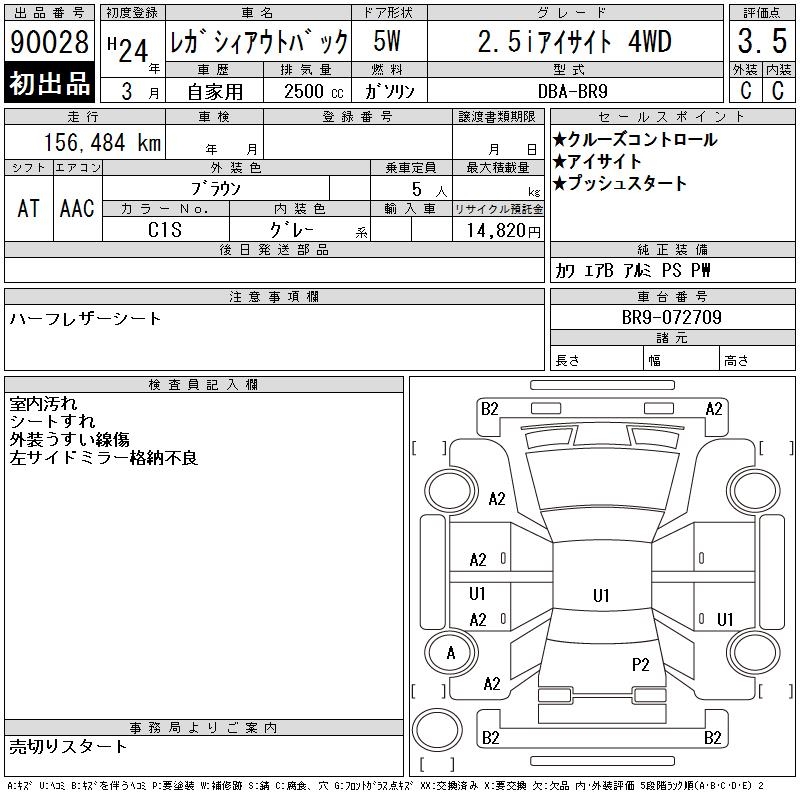Click the AAC air conditioner value
This screenshot has width=800, height=800.
pos(77,208)
